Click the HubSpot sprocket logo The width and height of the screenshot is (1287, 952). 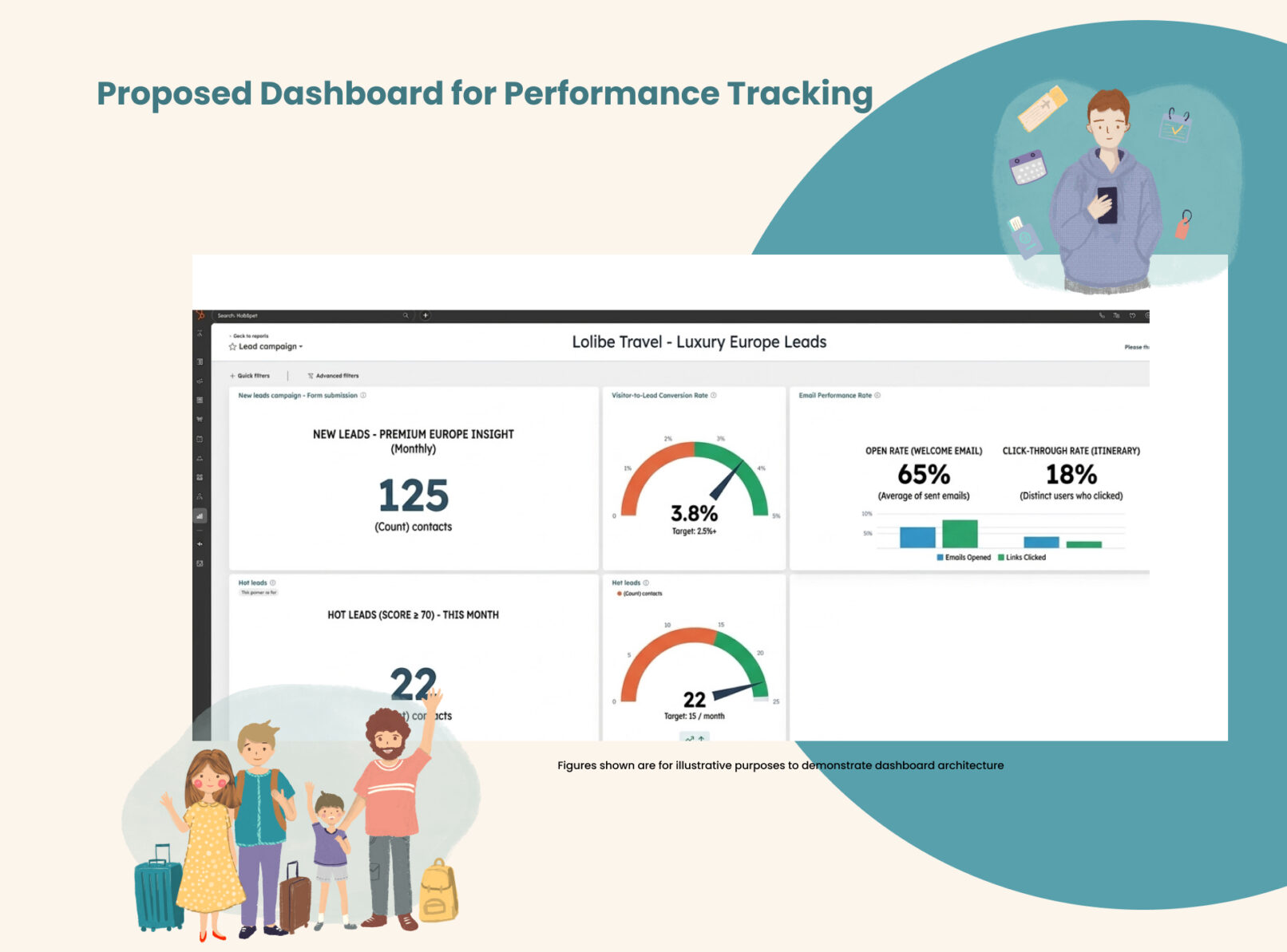200,315
